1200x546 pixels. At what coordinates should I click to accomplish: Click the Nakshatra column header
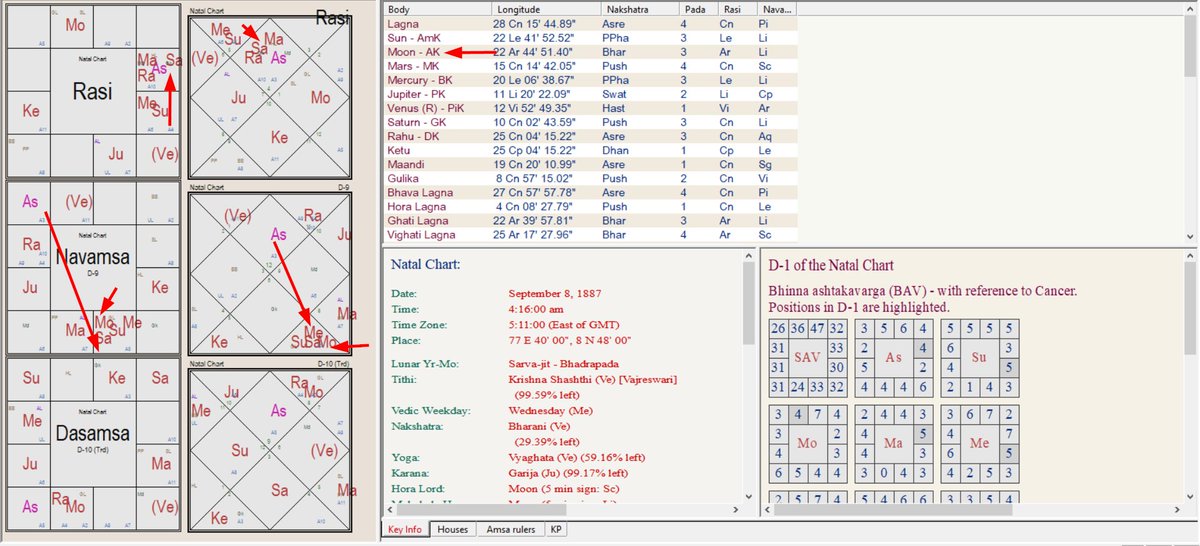(639, 8)
